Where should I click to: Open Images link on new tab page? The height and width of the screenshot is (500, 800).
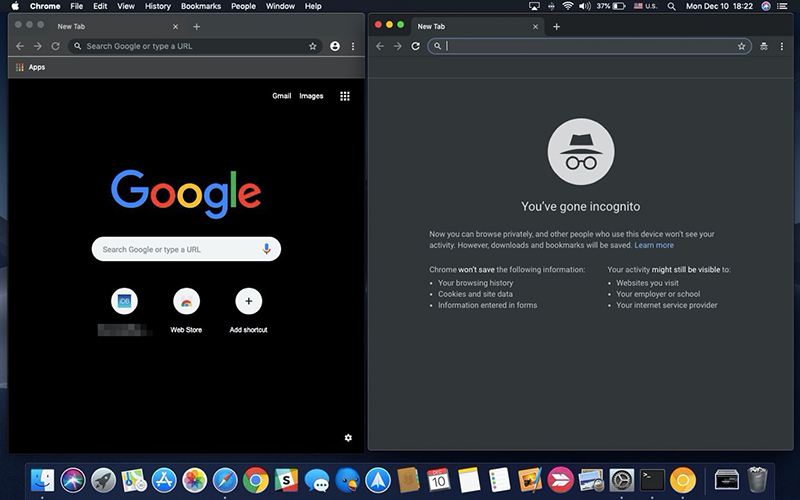(311, 95)
